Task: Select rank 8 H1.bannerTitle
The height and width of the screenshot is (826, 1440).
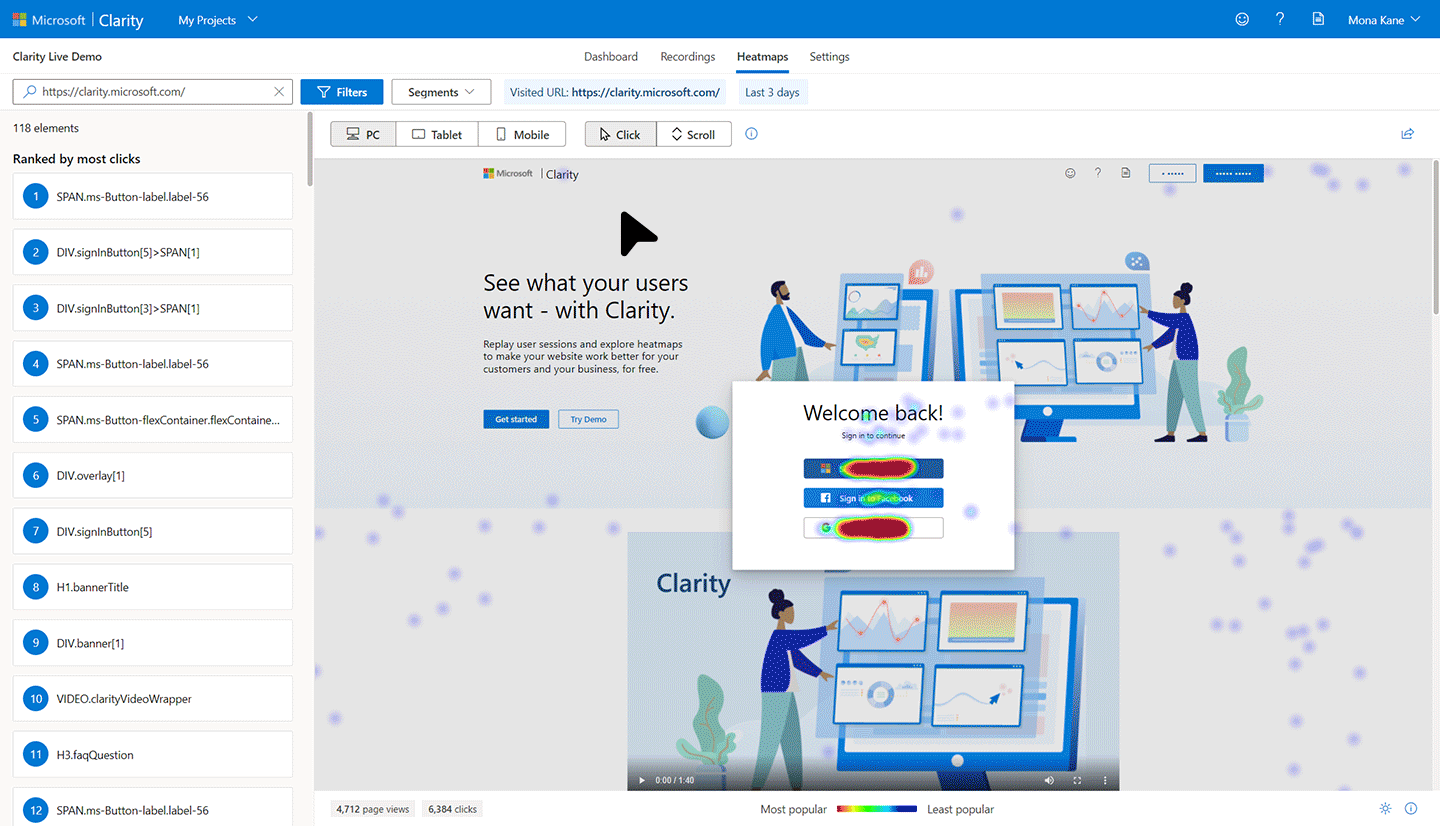Action: click(153, 587)
